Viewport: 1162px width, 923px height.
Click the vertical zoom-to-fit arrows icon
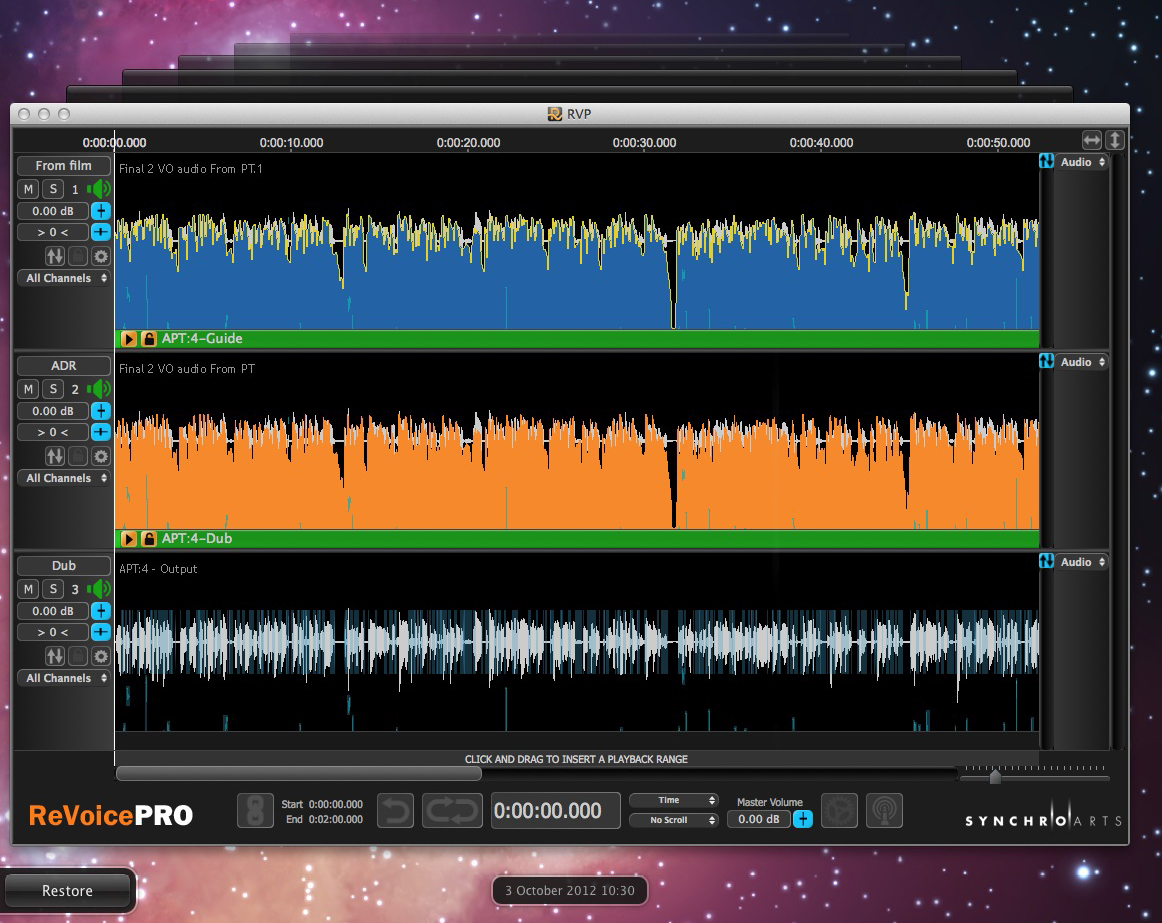[1115, 141]
